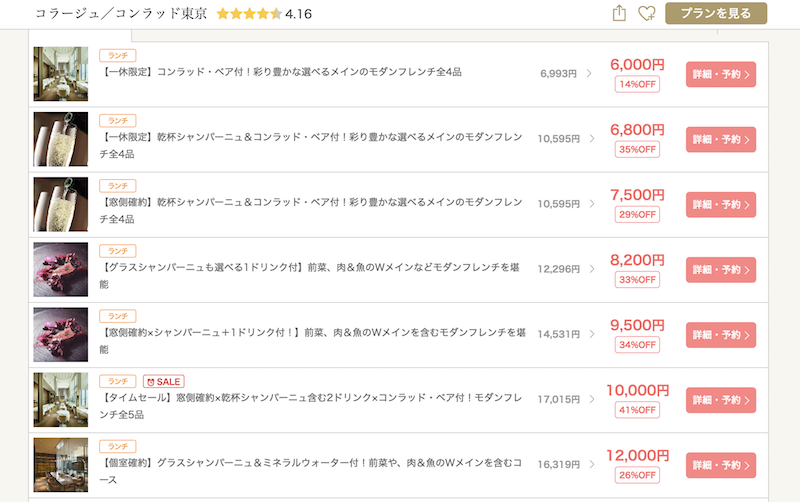Click ランチ tag on the 9,500円 plan

[118, 316]
